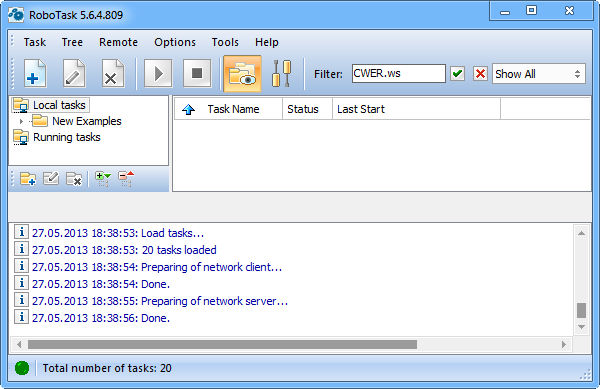Click info icon beside 'Preparing of network client…' entry
The width and height of the screenshot is (600, 389).
click(x=21, y=266)
